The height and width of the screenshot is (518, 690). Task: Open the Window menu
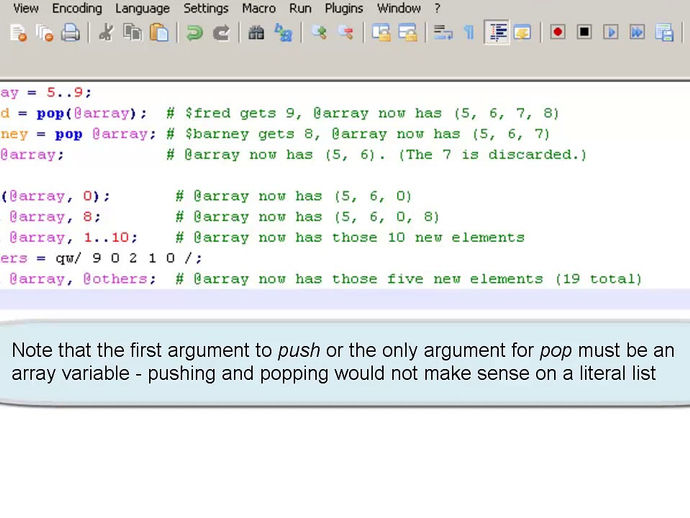pos(399,8)
